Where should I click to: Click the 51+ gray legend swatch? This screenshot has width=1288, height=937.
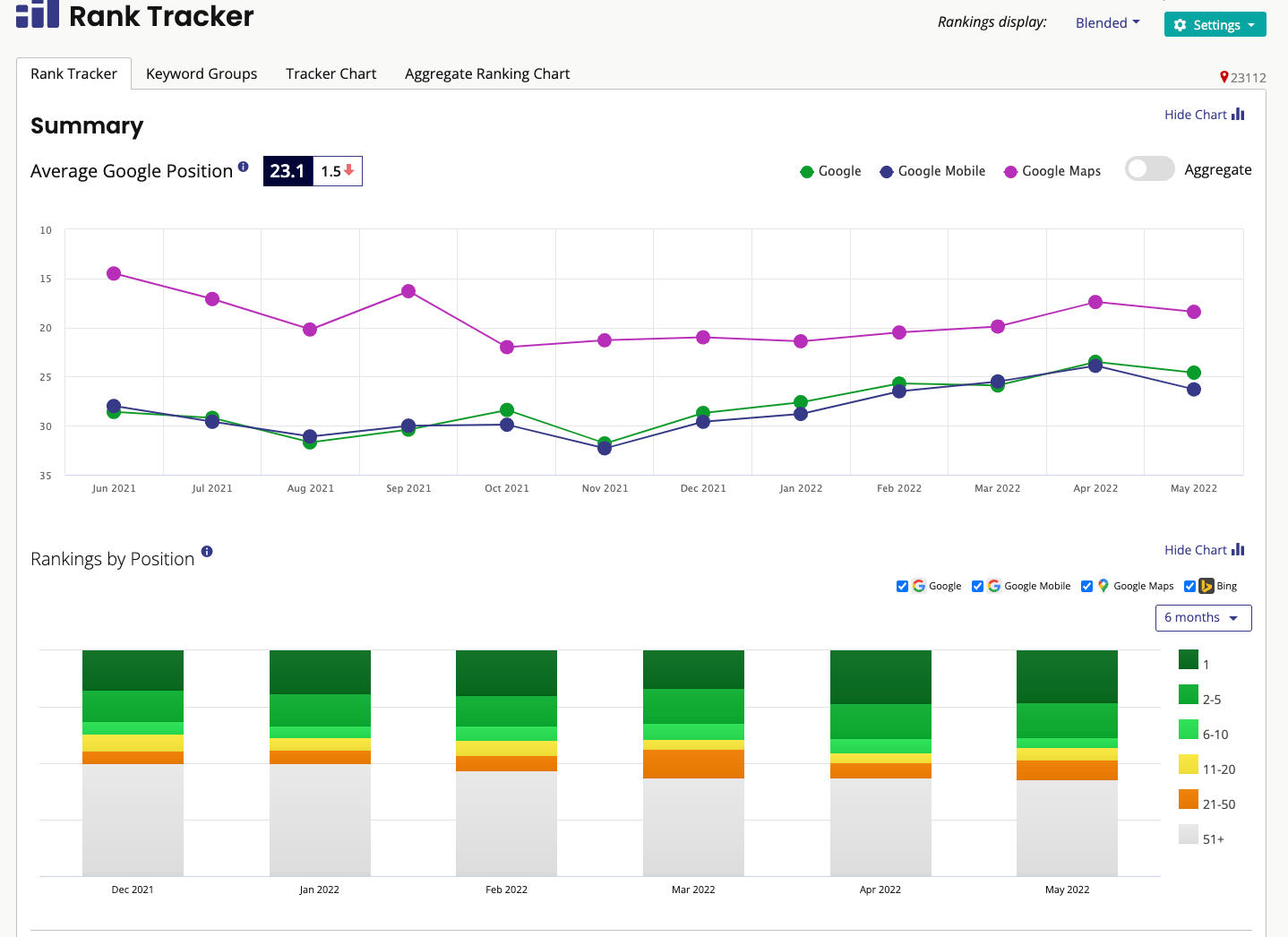click(x=1189, y=834)
